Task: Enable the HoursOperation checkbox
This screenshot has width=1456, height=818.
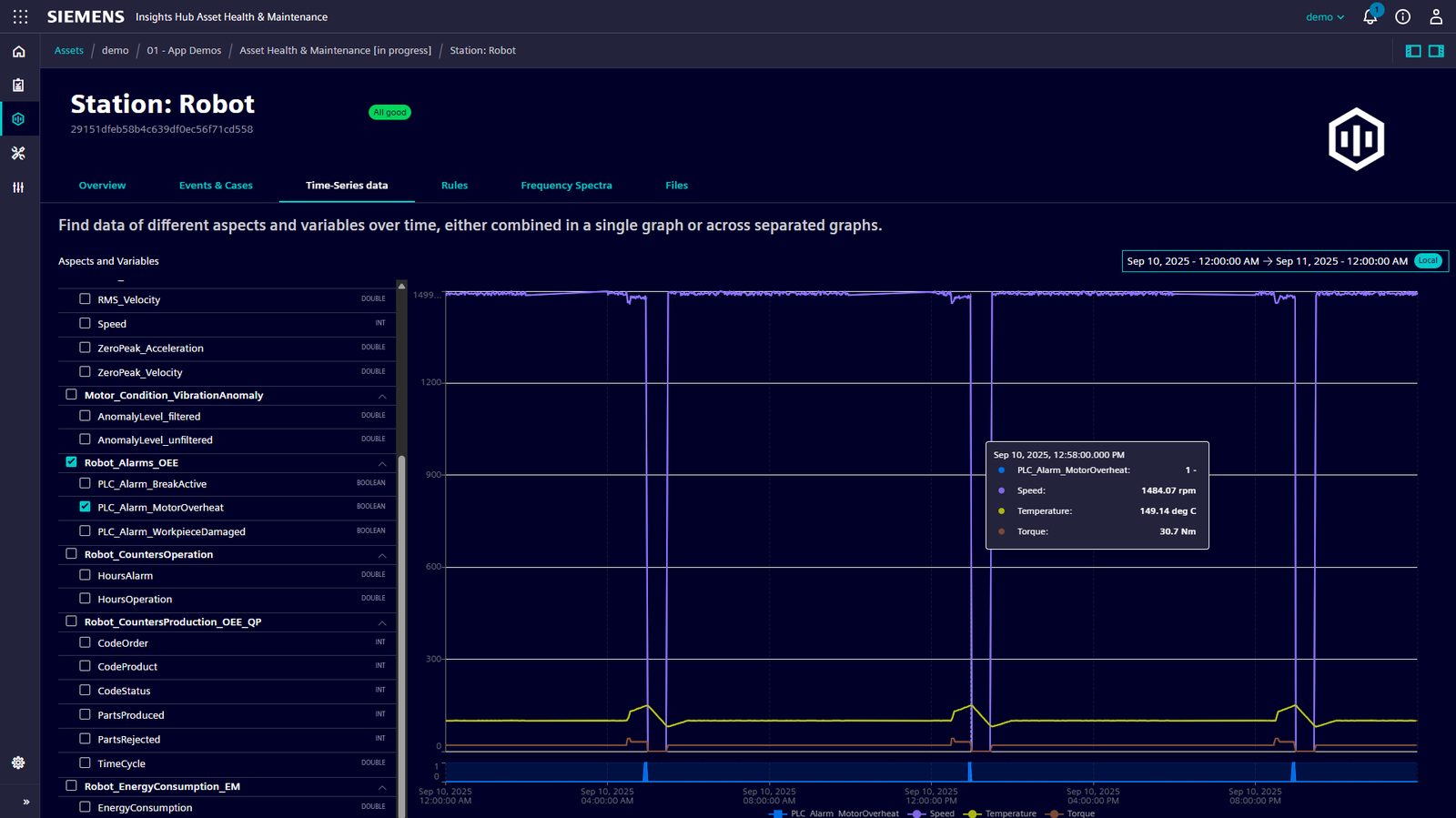Action: click(x=85, y=599)
